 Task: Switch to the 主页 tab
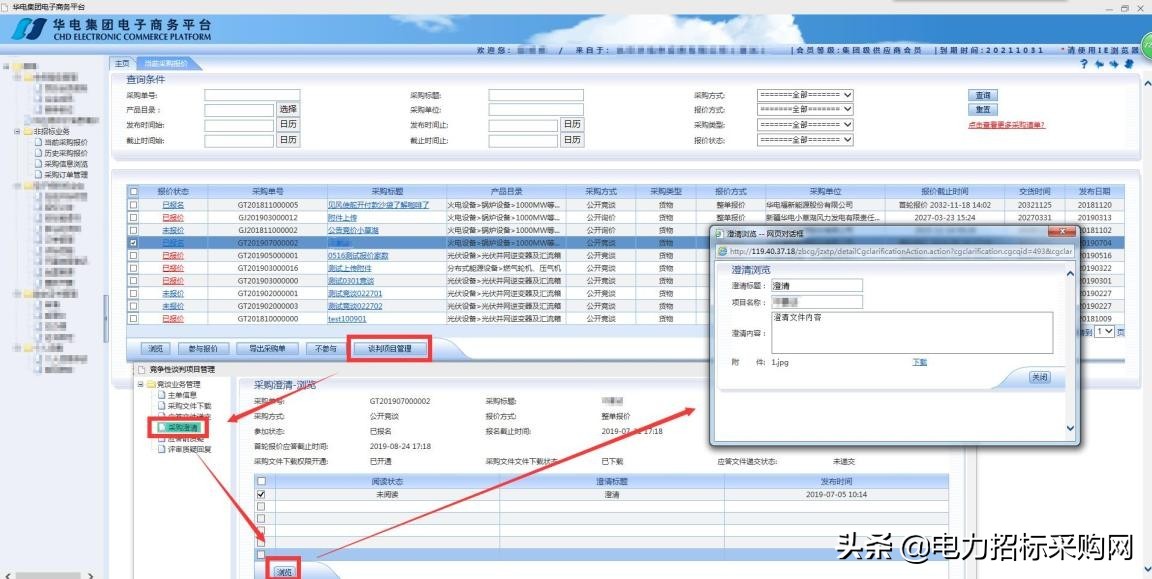click(120, 62)
